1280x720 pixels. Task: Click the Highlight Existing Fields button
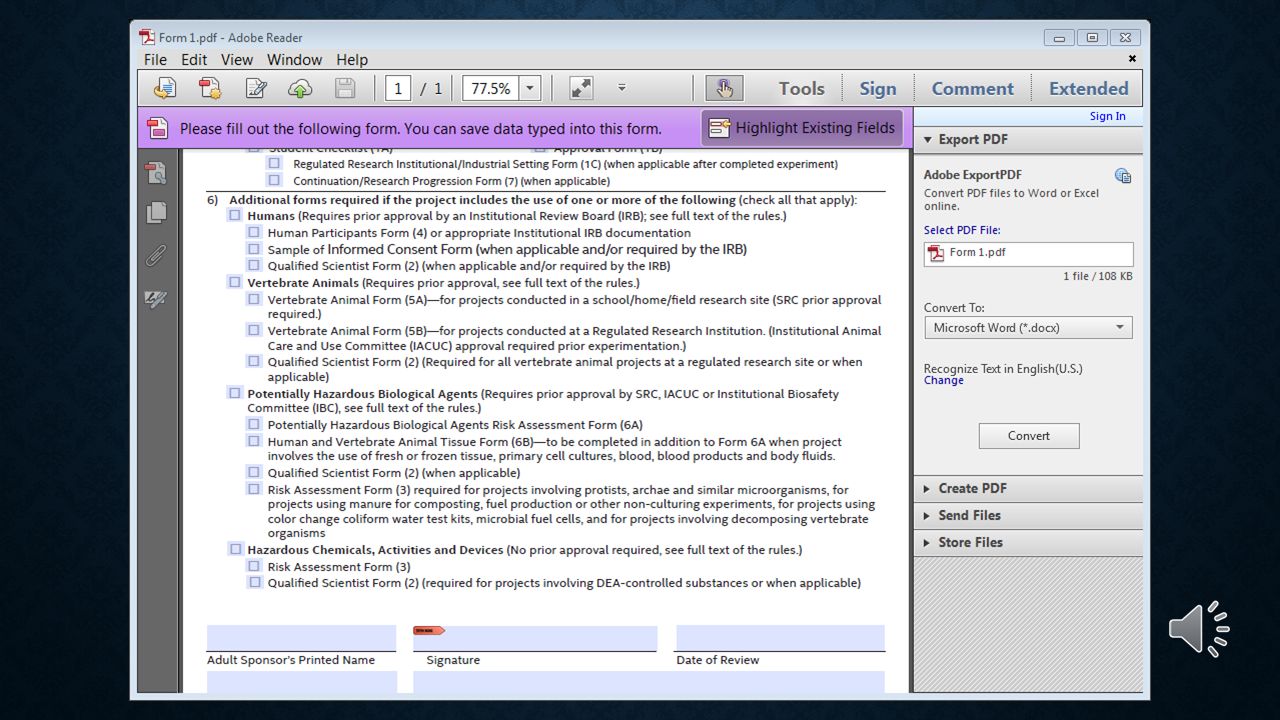(x=802, y=128)
